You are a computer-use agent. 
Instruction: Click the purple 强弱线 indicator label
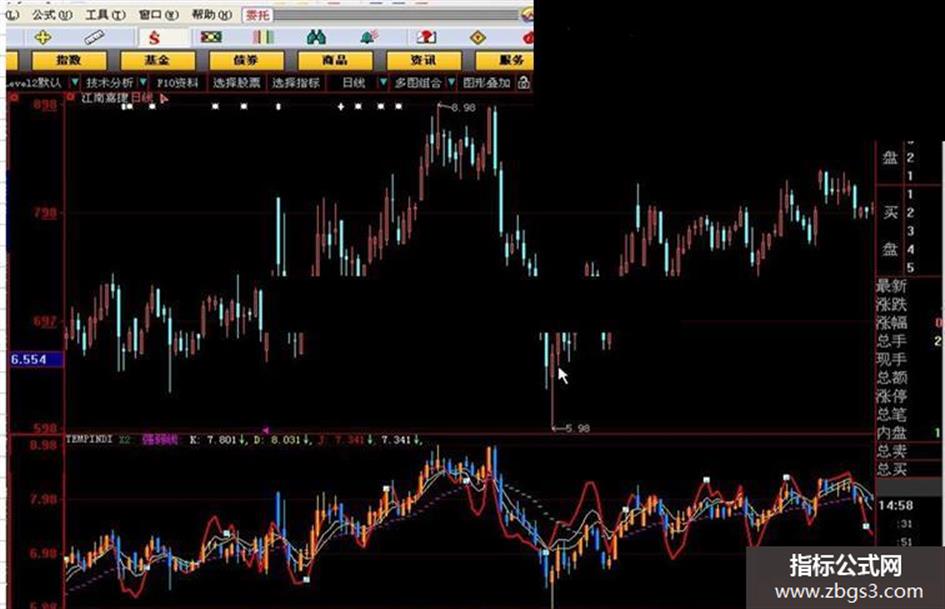pyautogui.click(x=160, y=440)
